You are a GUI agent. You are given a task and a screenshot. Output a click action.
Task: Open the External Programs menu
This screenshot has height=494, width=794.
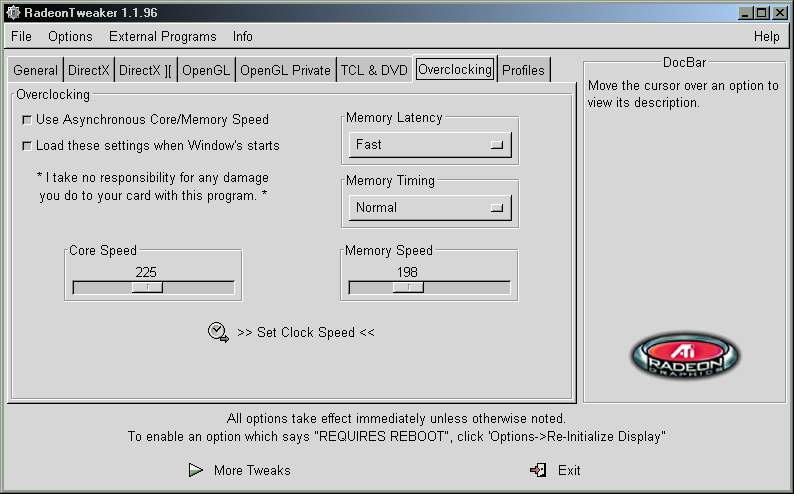point(162,36)
